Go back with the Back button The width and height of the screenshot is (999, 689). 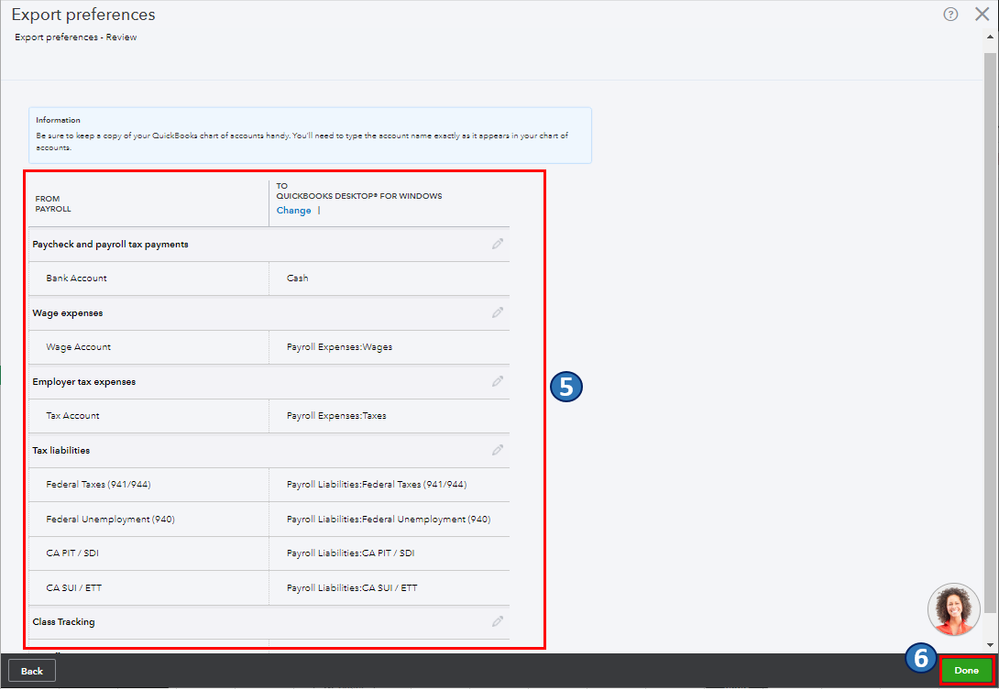[x=32, y=670]
